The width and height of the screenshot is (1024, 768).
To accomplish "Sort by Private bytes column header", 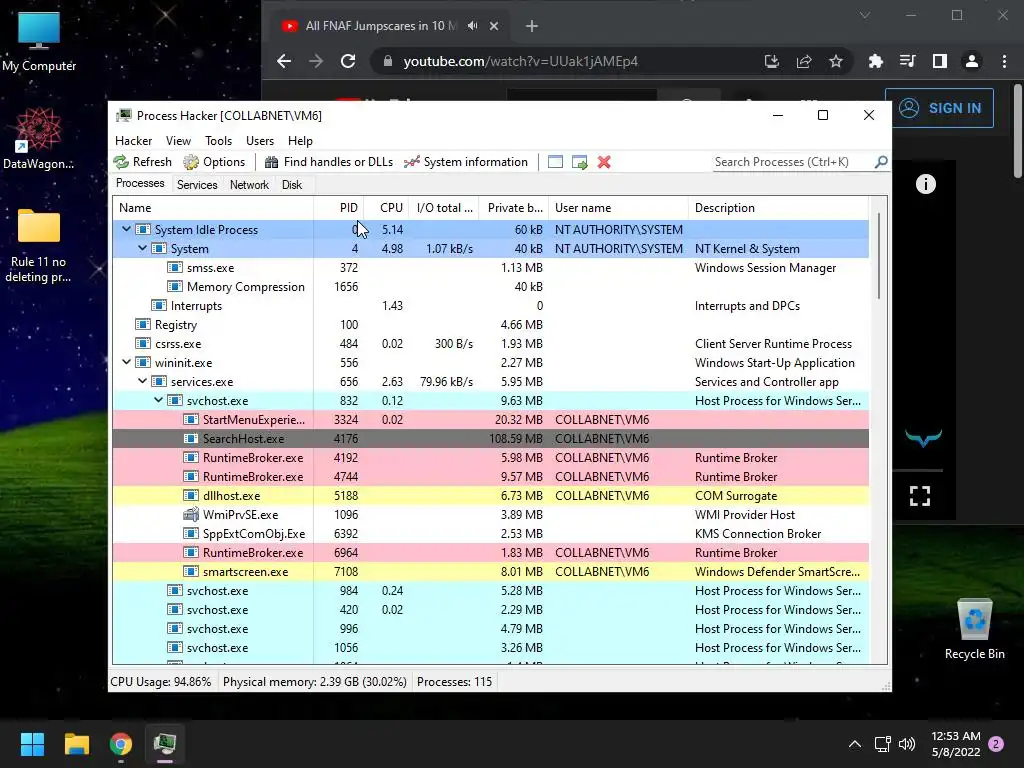I will (x=514, y=208).
